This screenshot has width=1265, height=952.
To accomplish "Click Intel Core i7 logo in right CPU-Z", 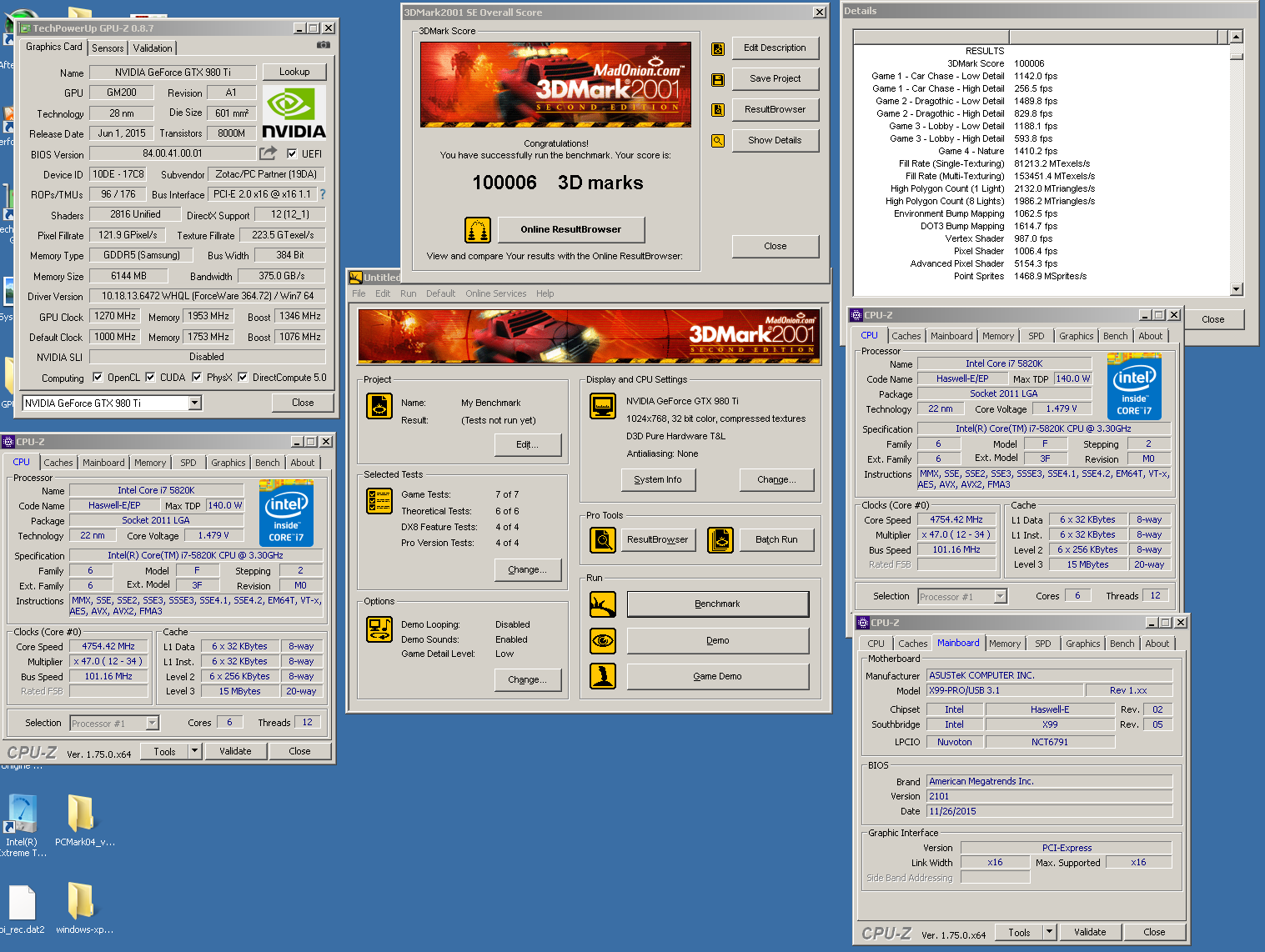I will (x=1134, y=386).
